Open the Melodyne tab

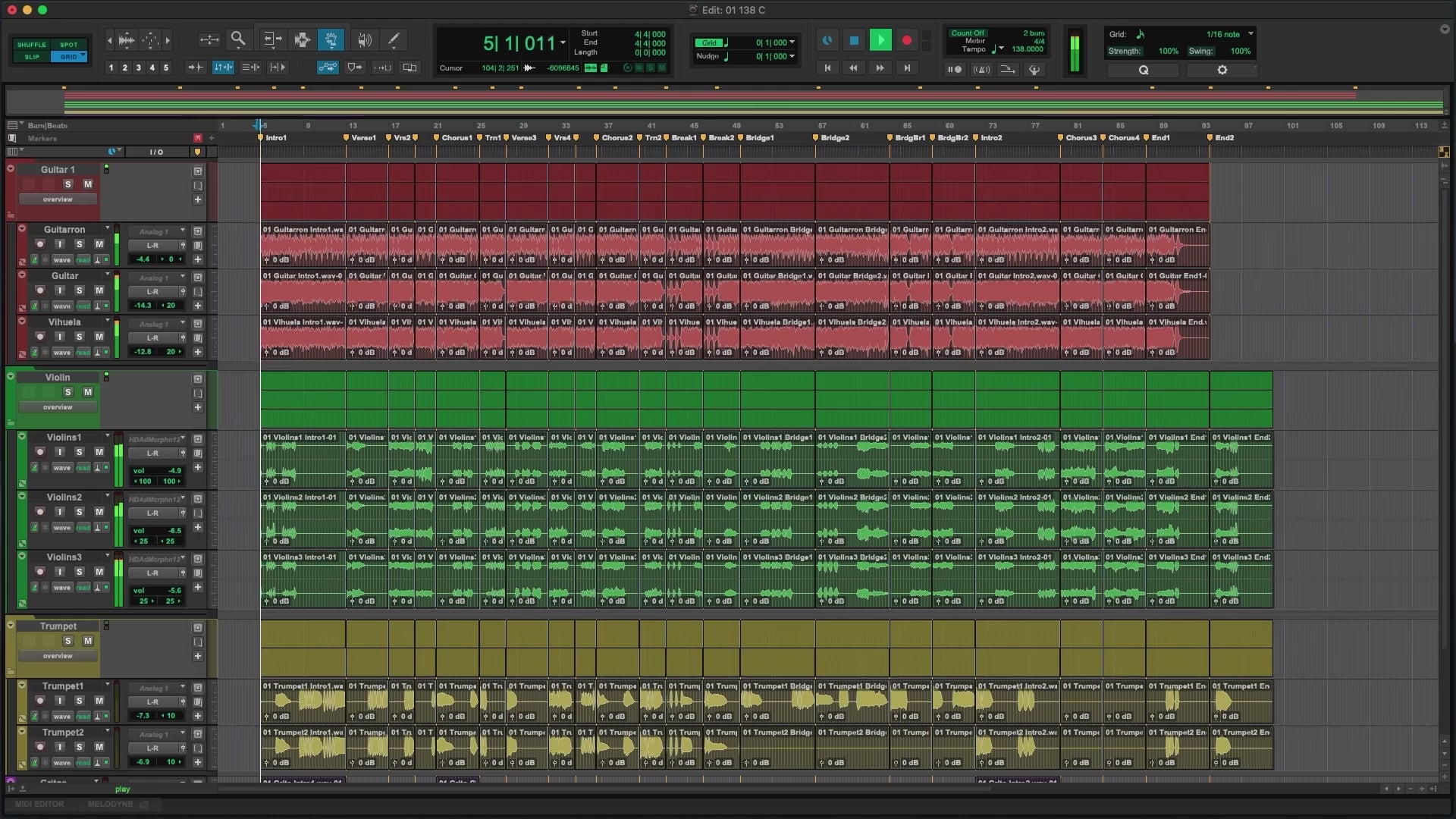coord(109,804)
